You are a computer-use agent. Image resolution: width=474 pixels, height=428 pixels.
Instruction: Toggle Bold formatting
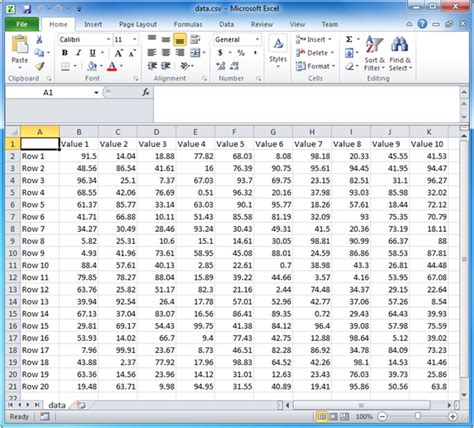tap(65, 53)
